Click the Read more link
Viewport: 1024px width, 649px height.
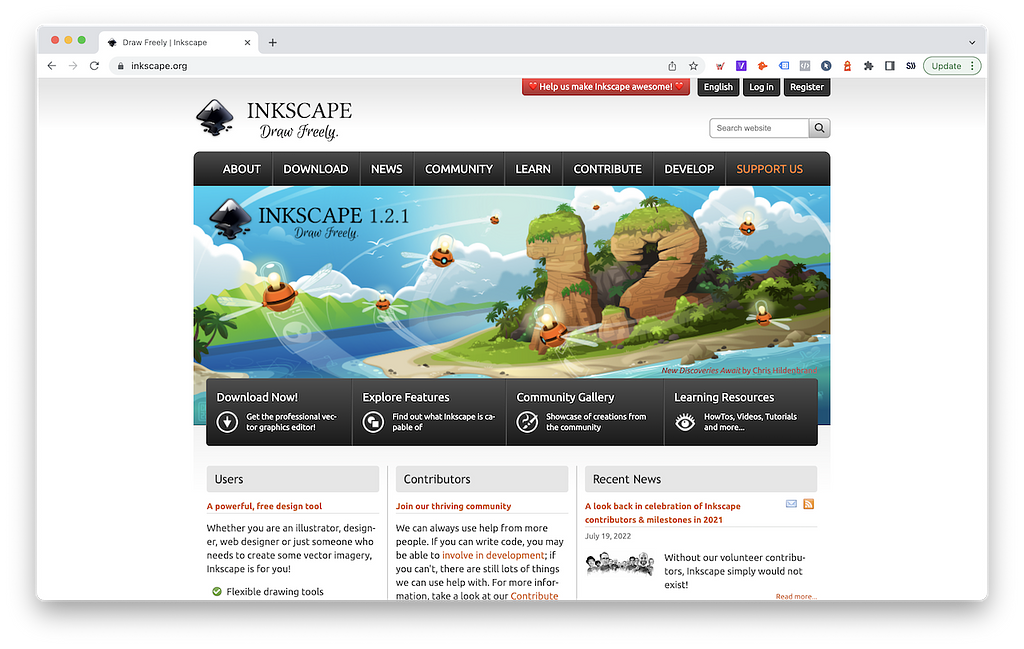(x=795, y=596)
